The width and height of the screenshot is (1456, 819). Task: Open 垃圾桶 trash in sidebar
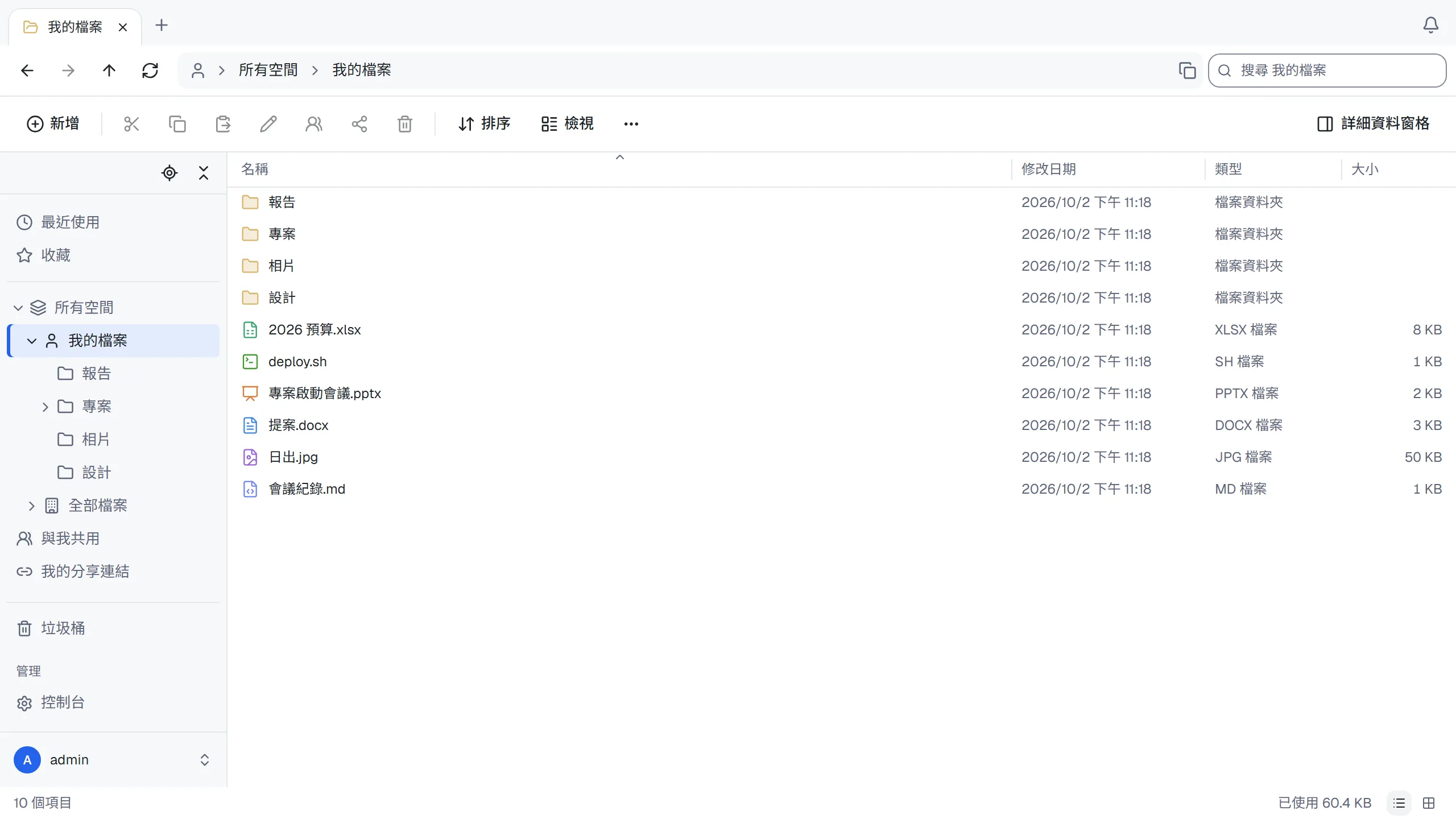pos(113,628)
